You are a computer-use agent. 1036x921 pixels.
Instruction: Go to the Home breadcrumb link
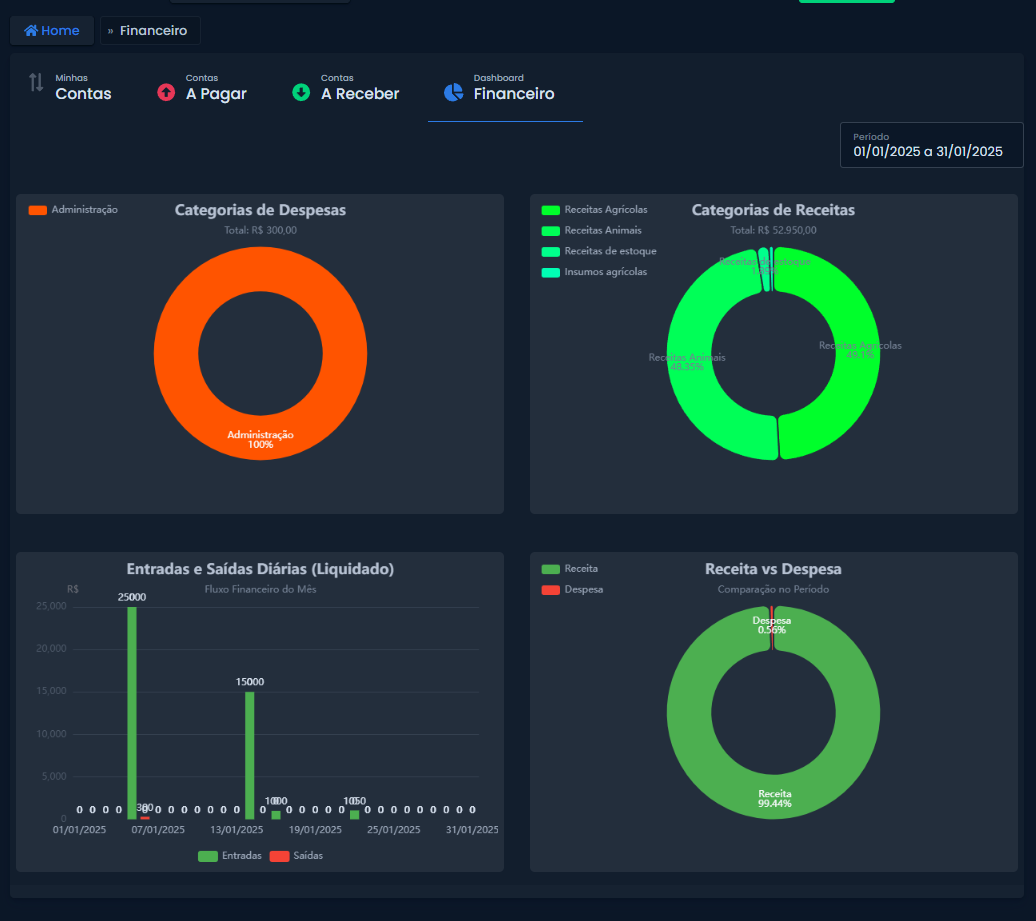pos(52,30)
